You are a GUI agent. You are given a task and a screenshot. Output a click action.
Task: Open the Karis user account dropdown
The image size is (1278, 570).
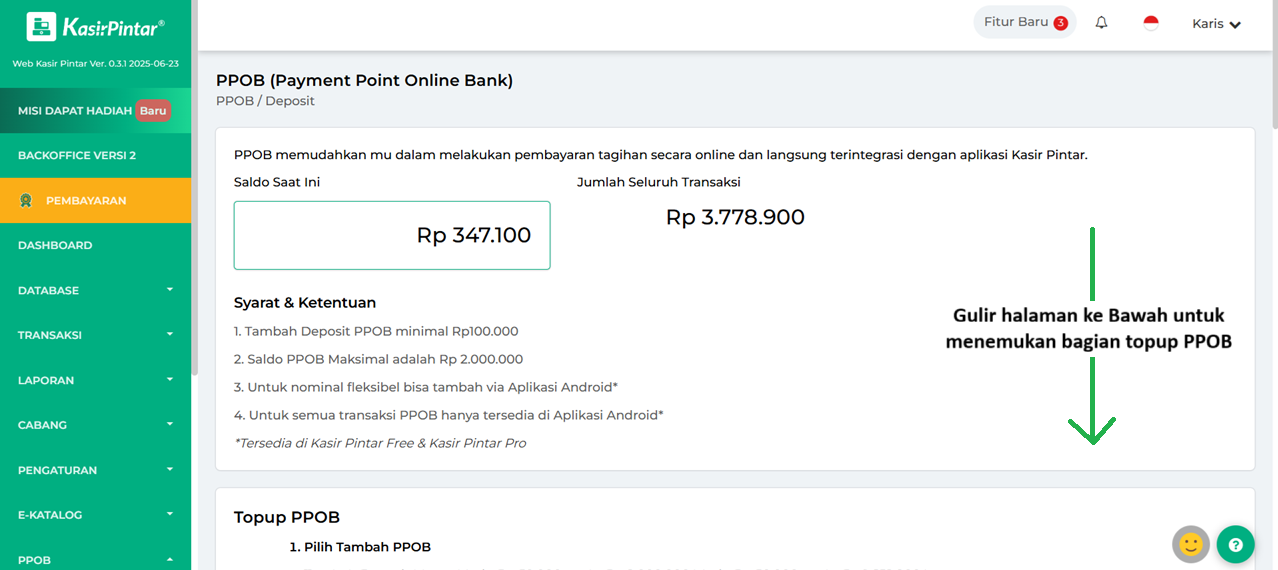pyautogui.click(x=1216, y=24)
